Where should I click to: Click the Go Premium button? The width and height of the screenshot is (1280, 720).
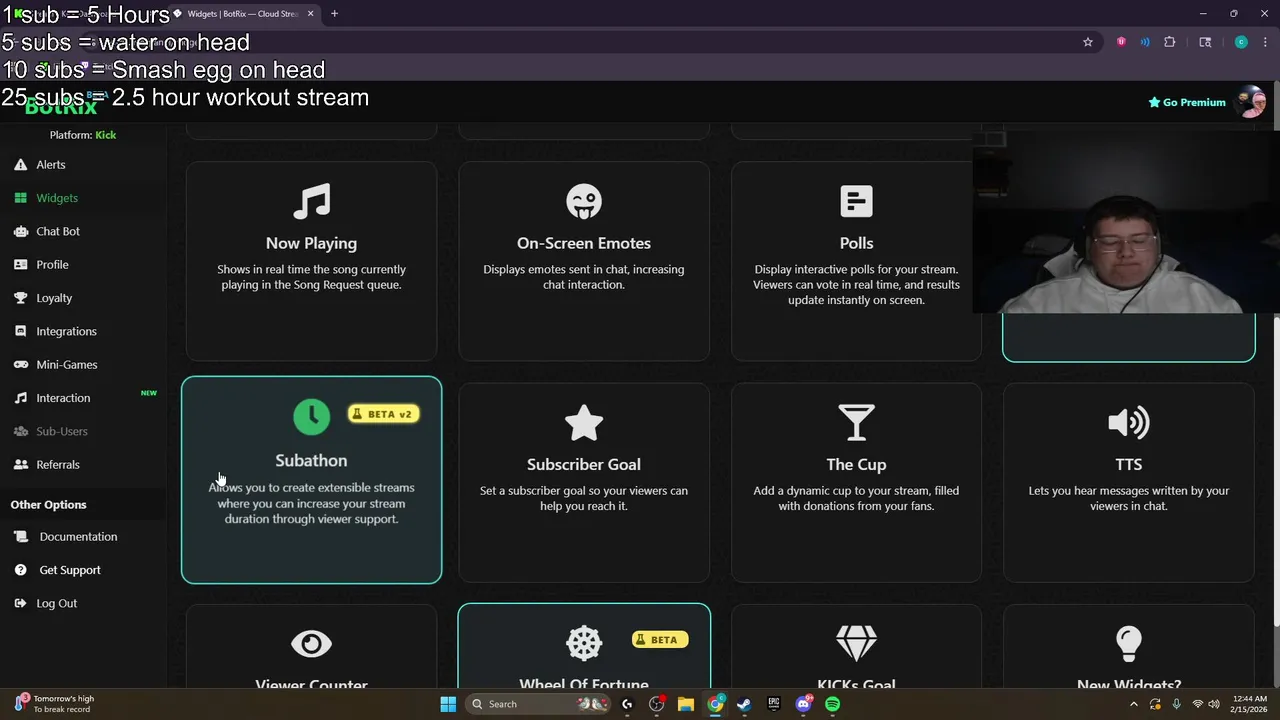1187,102
